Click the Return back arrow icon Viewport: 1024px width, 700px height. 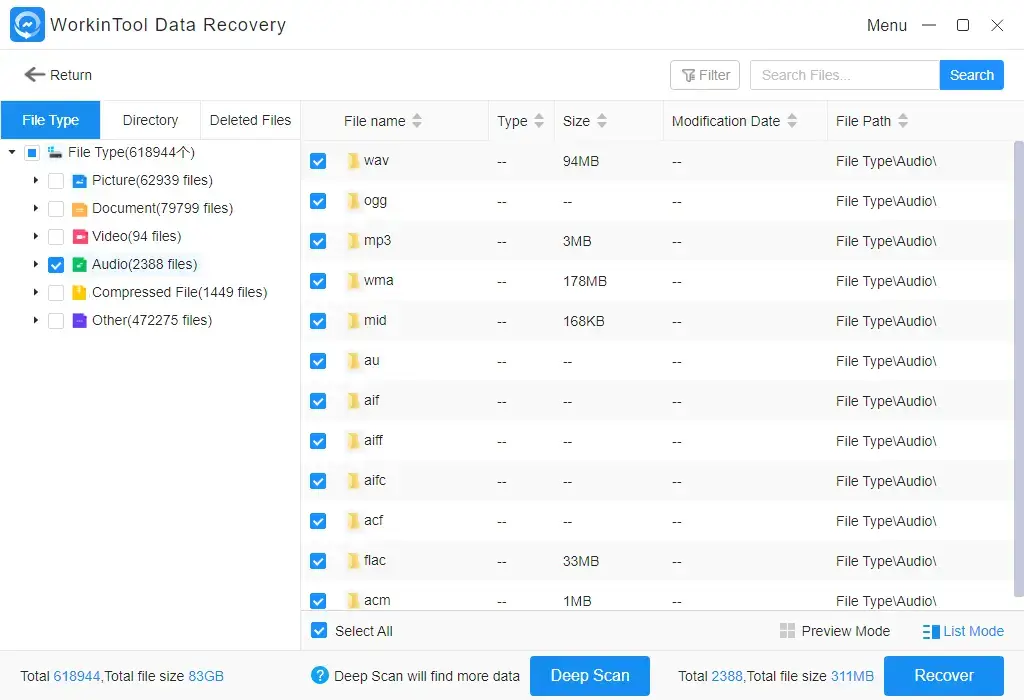pyautogui.click(x=34, y=74)
